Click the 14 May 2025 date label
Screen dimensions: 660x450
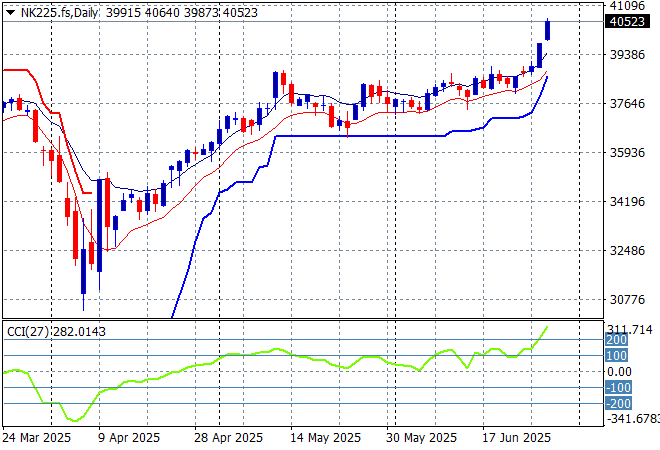pos(325,438)
